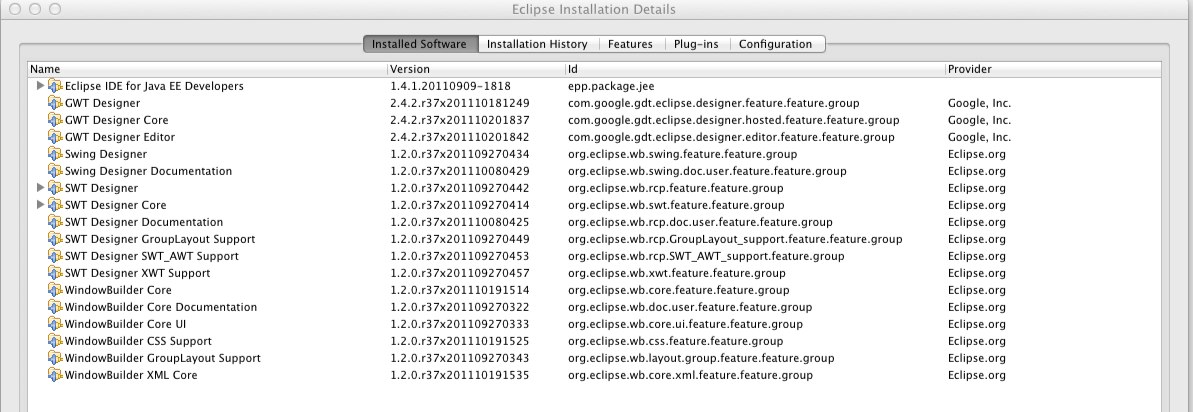
Task: Click the Eclipse IDE for Java EE Developers feature icon
Action: [x=55, y=86]
